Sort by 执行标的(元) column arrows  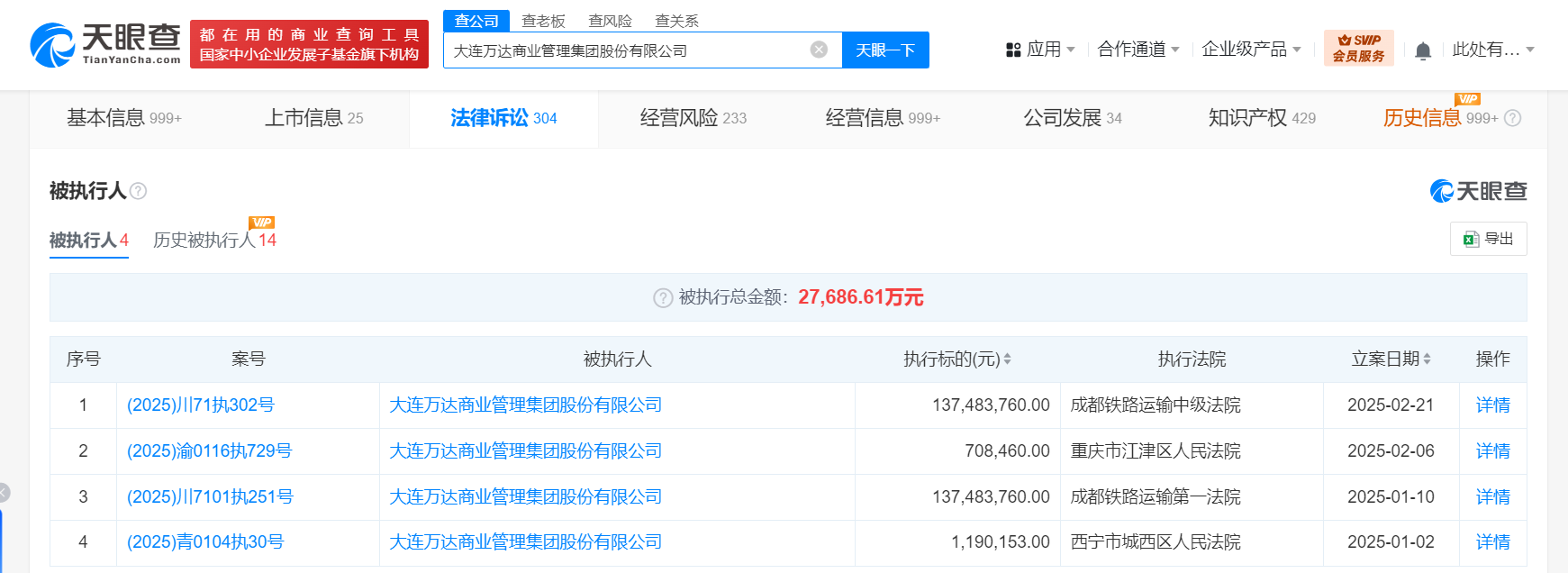tap(1007, 359)
